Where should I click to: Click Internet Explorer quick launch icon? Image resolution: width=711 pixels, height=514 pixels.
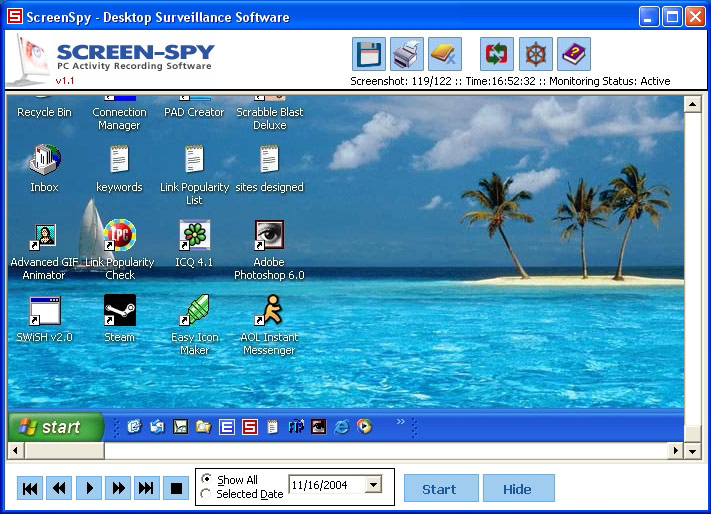[341, 427]
